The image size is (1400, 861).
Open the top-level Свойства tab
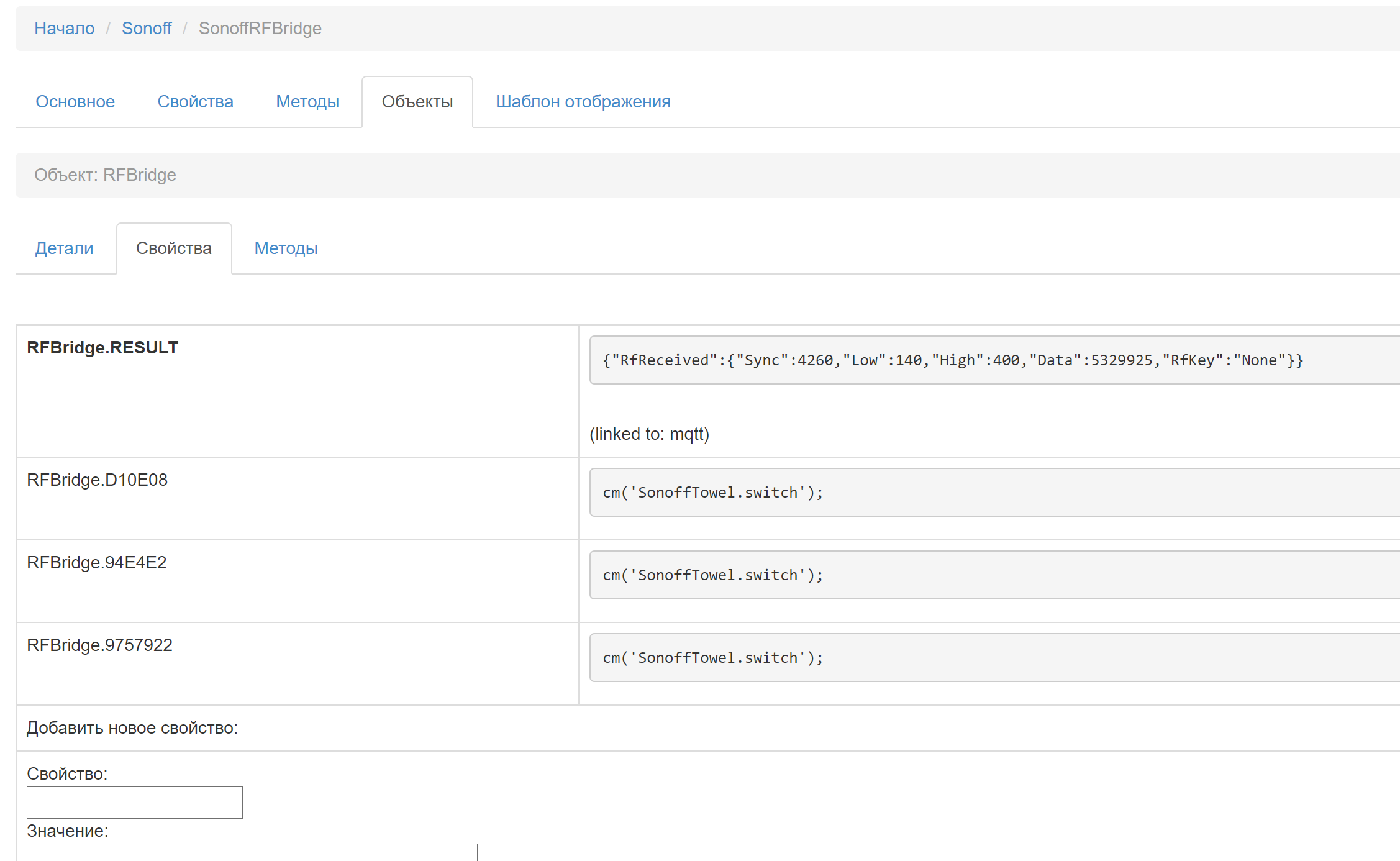(x=195, y=102)
